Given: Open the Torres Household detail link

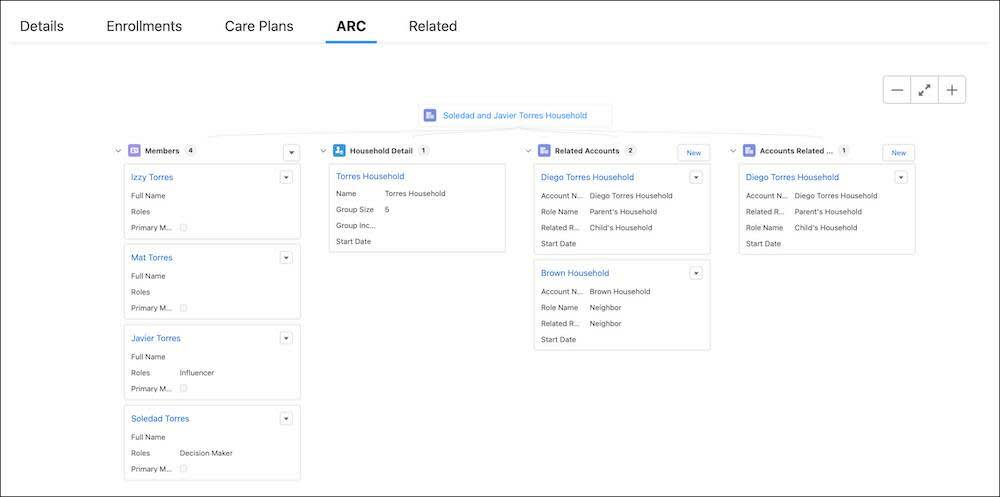Looking at the screenshot, I should tap(370, 176).
